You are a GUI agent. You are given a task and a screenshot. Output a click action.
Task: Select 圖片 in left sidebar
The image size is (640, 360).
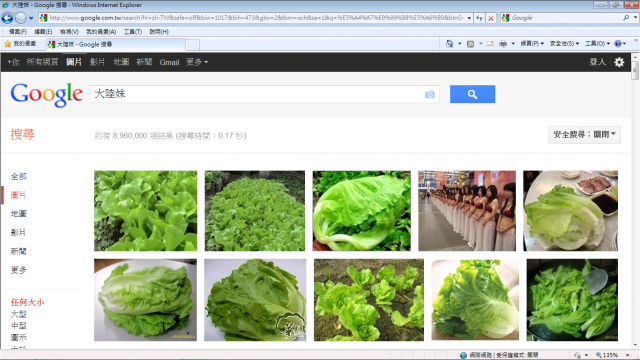coord(18,195)
